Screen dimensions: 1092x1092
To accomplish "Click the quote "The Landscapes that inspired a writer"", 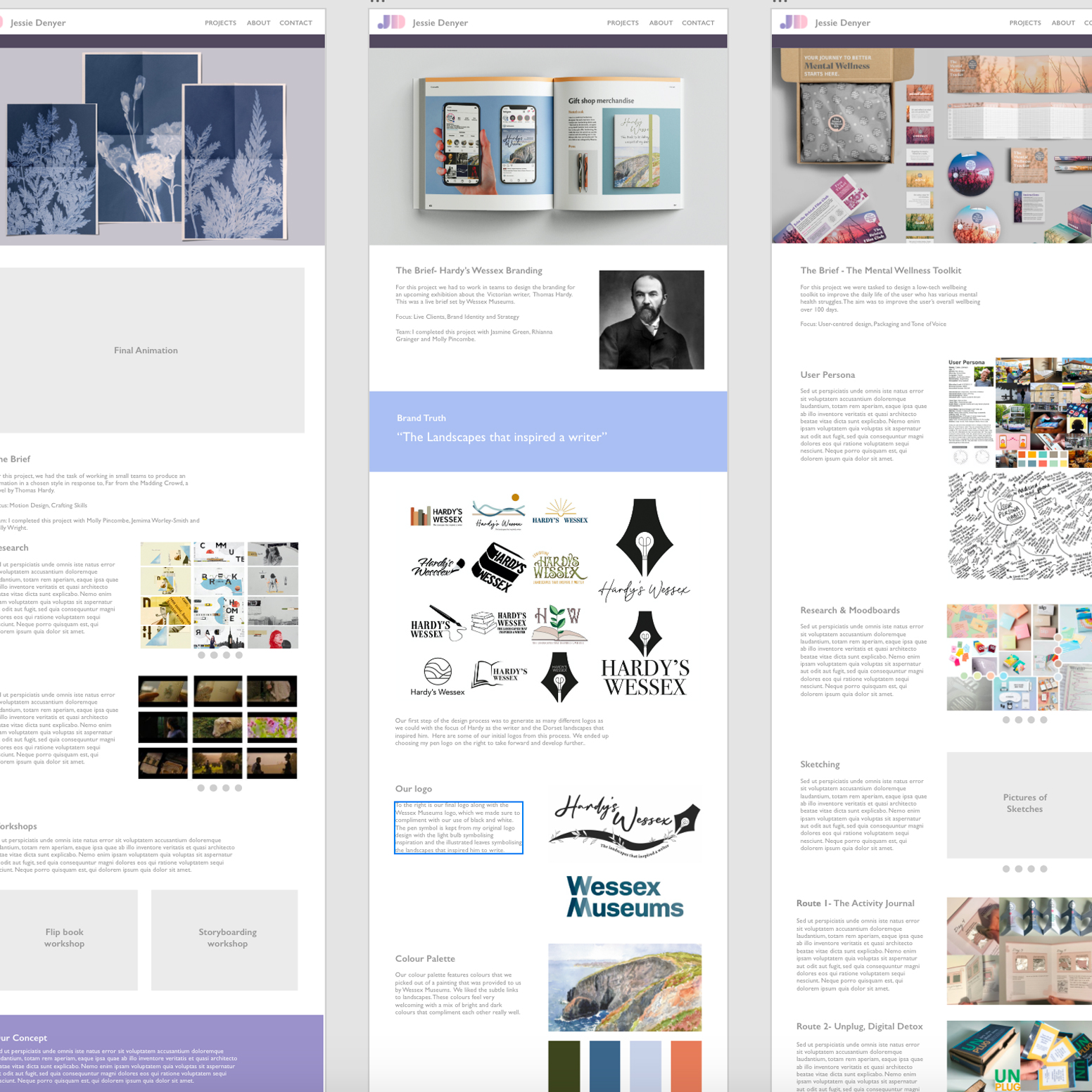I will tap(502, 437).
